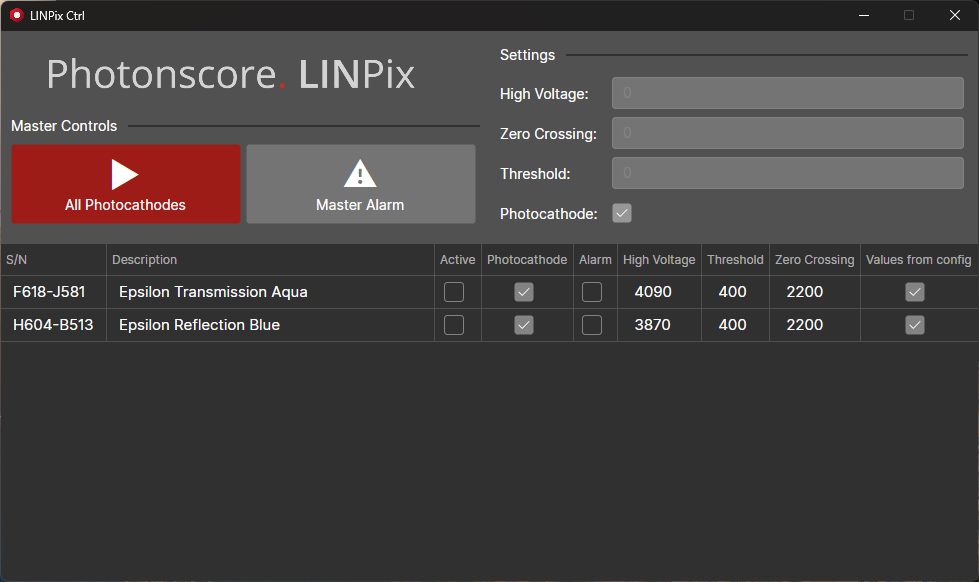Image resolution: width=979 pixels, height=582 pixels.
Task: Click the High Voltage value 4090
Action: tap(653, 292)
